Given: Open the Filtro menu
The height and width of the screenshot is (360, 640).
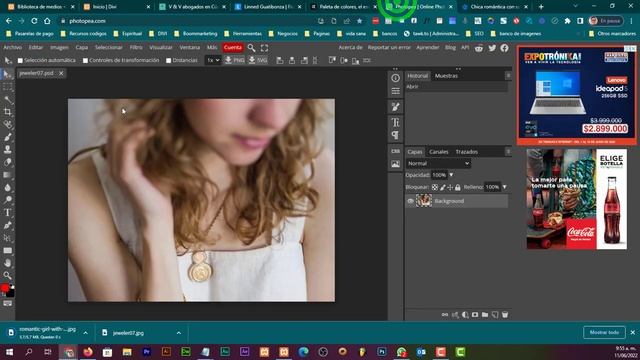Looking at the screenshot, I should point(136,48).
